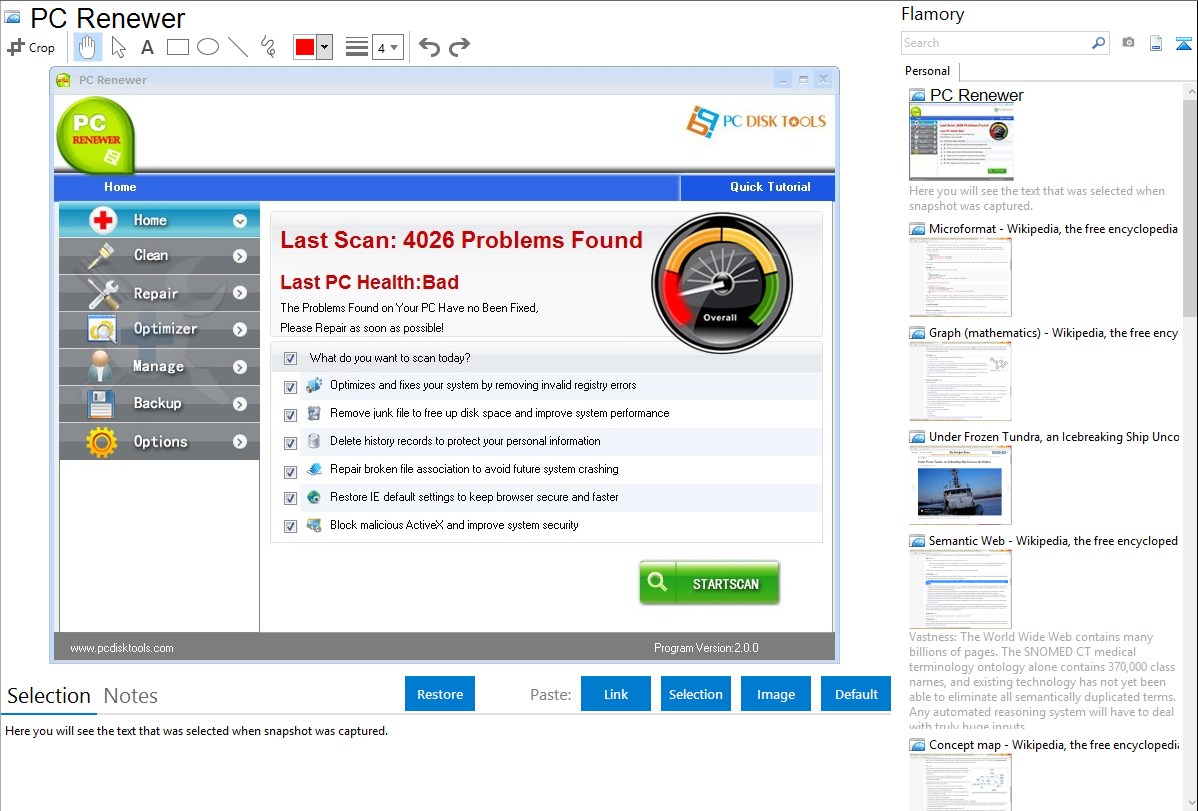The height and width of the screenshot is (811, 1198).
Task: Click the line thickness icon
Action: tap(356, 47)
